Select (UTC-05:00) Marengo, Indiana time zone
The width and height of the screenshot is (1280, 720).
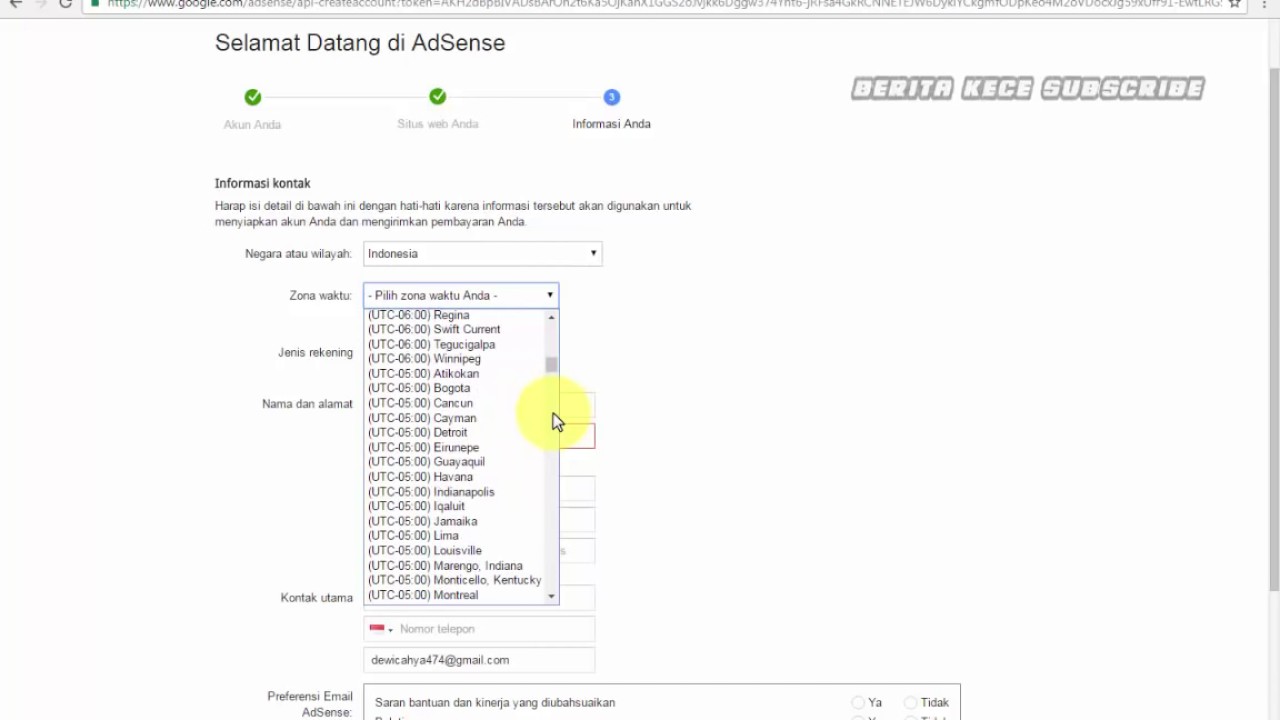454,566
